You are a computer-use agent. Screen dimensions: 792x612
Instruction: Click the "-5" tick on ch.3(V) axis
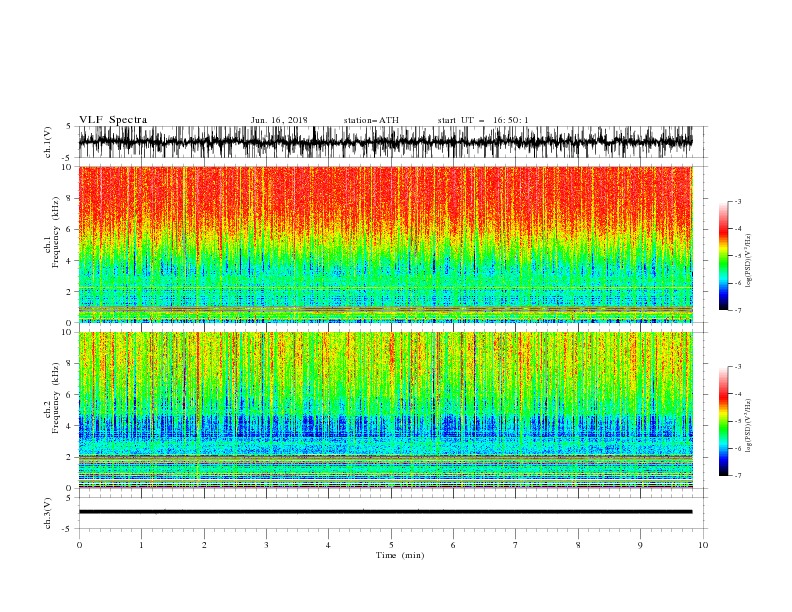click(x=68, y=529)
